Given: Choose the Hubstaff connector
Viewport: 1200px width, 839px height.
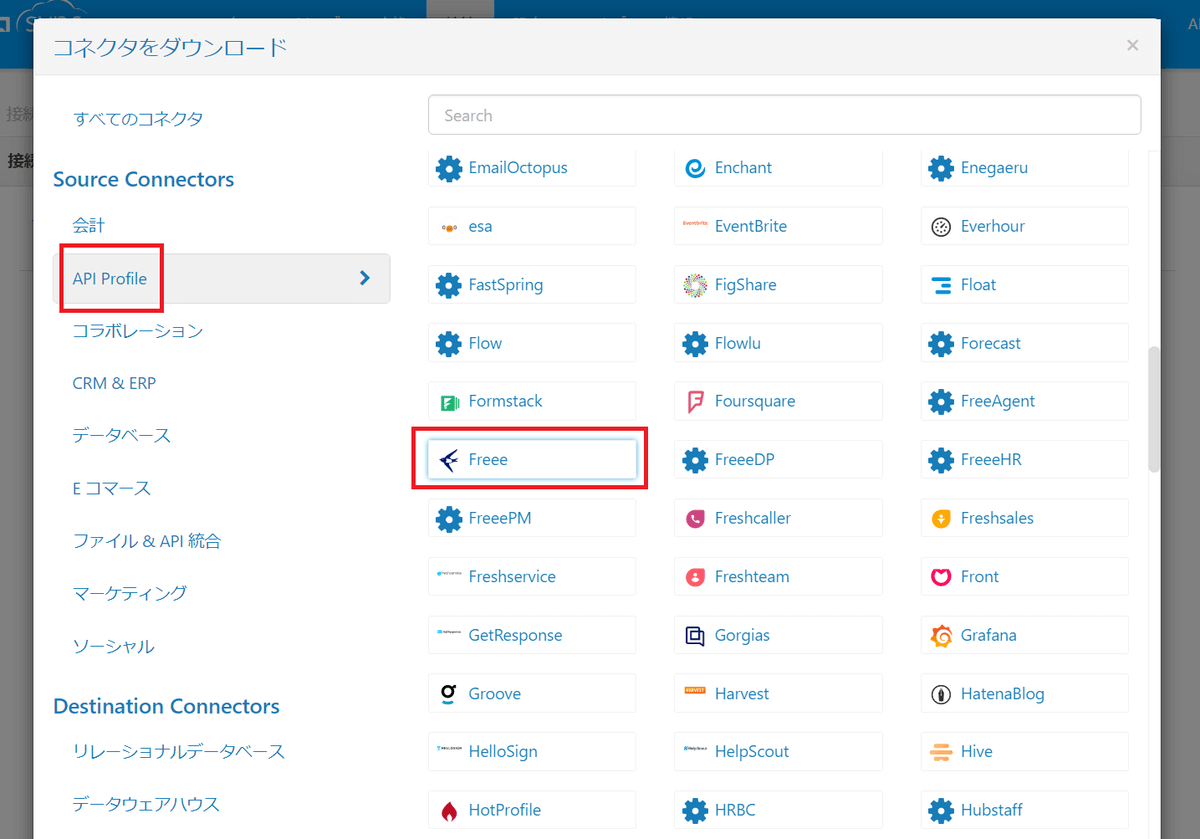Looking at the screenshot, I should tap(1024, 810).
